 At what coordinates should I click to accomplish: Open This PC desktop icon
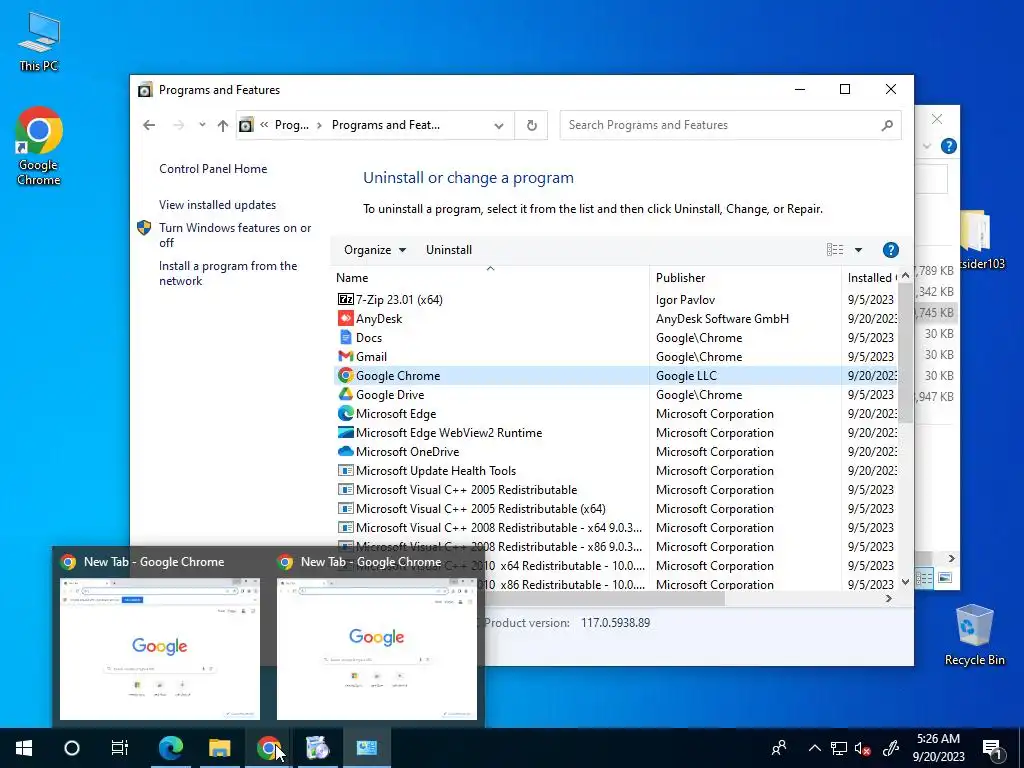39,42
